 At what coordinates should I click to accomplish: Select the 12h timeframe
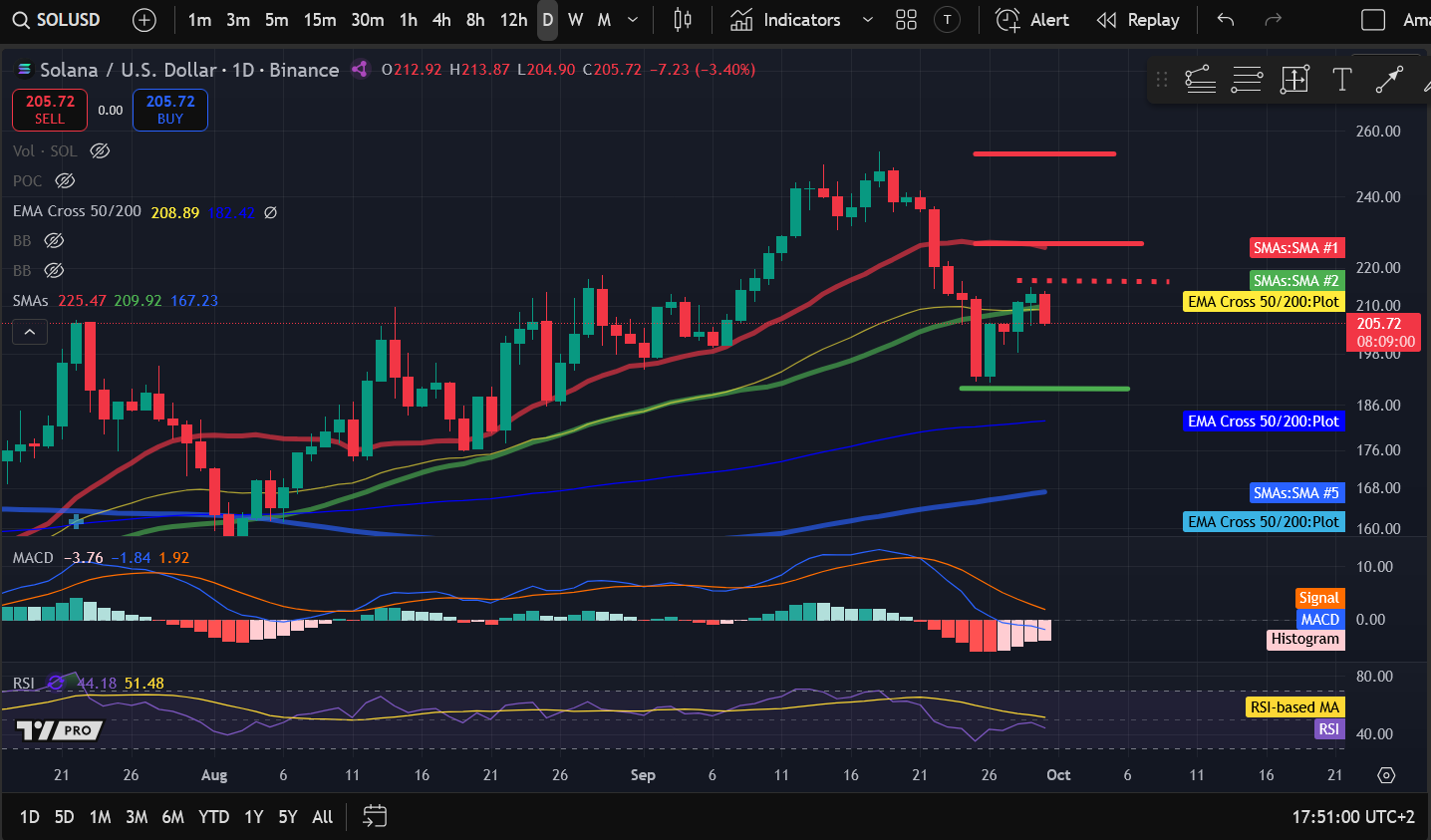(513, 20)
